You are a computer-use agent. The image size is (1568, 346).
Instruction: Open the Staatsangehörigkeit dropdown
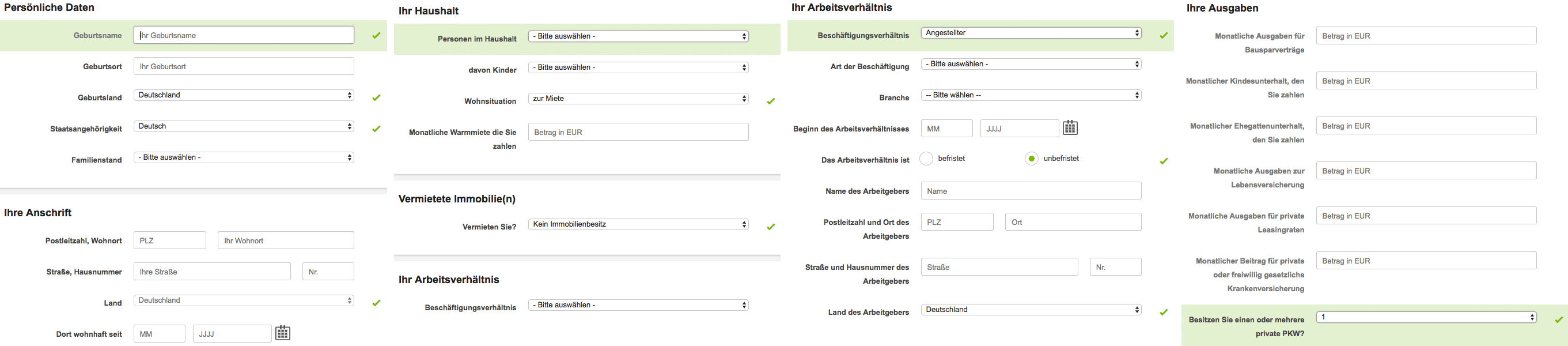[244, 126]
